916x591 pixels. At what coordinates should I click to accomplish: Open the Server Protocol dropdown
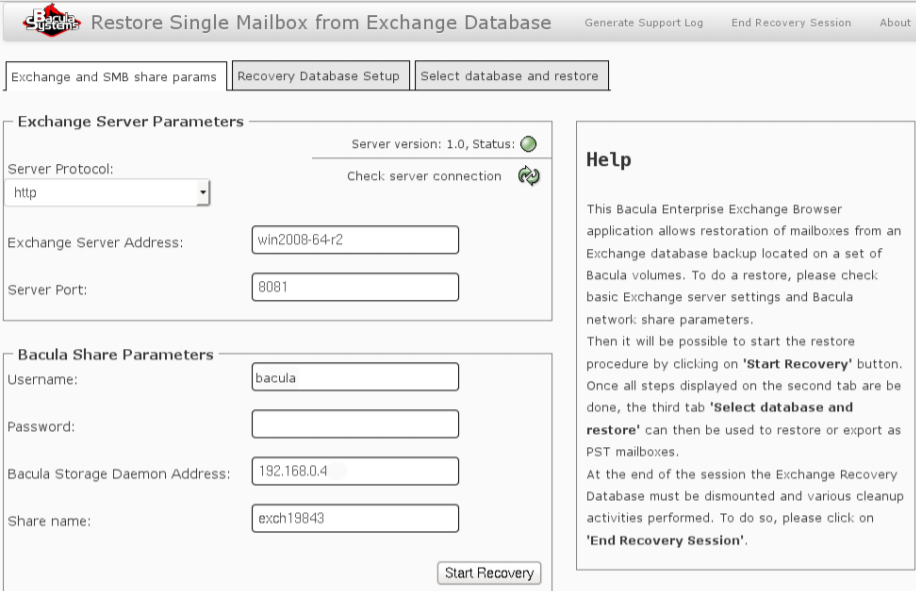pyautogui.click(x=107, y=193)
